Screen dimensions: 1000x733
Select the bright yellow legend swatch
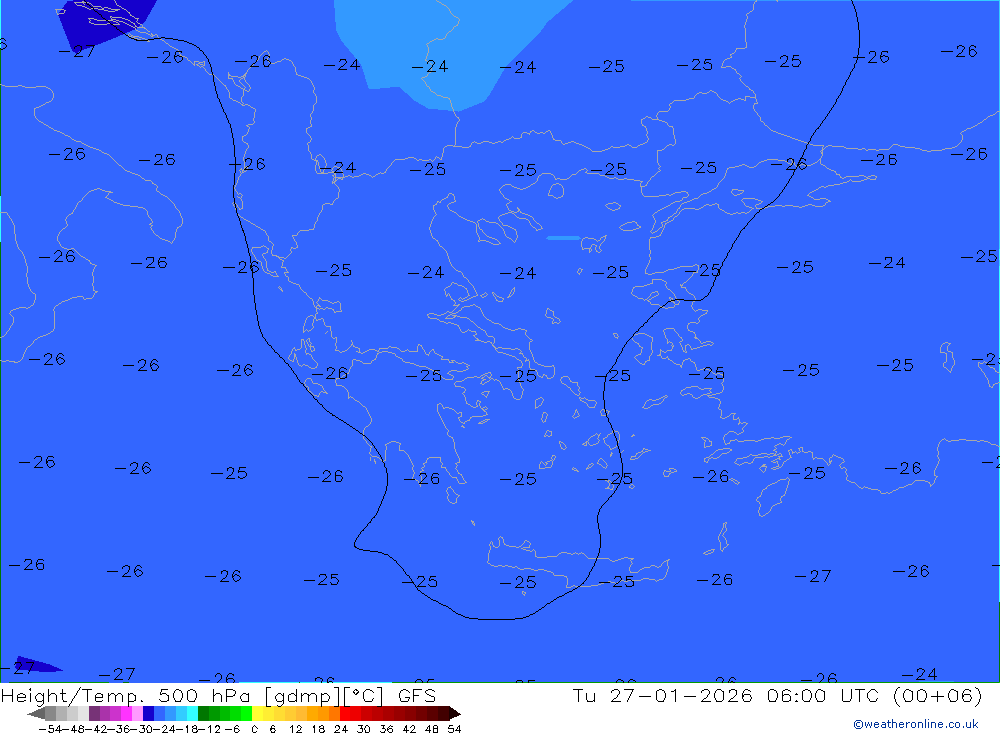(x=258, y=713)
